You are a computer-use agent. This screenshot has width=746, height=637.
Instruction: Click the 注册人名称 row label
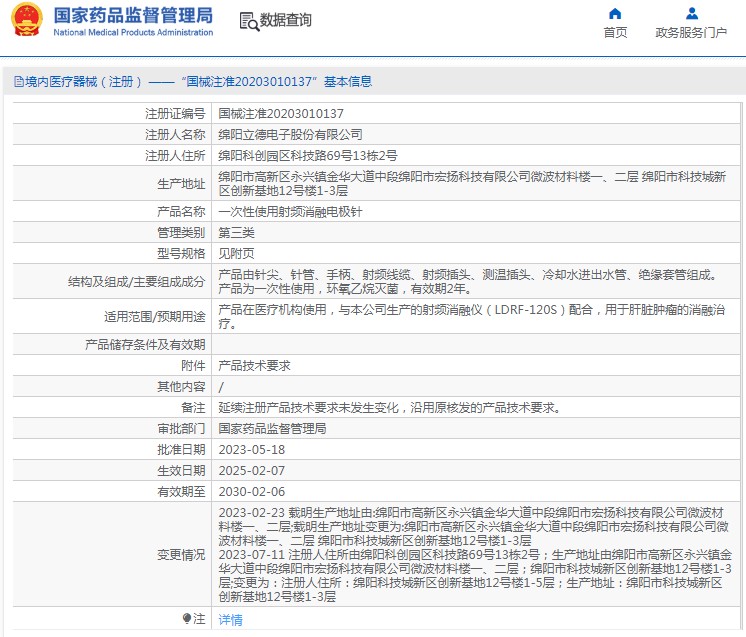175,134
